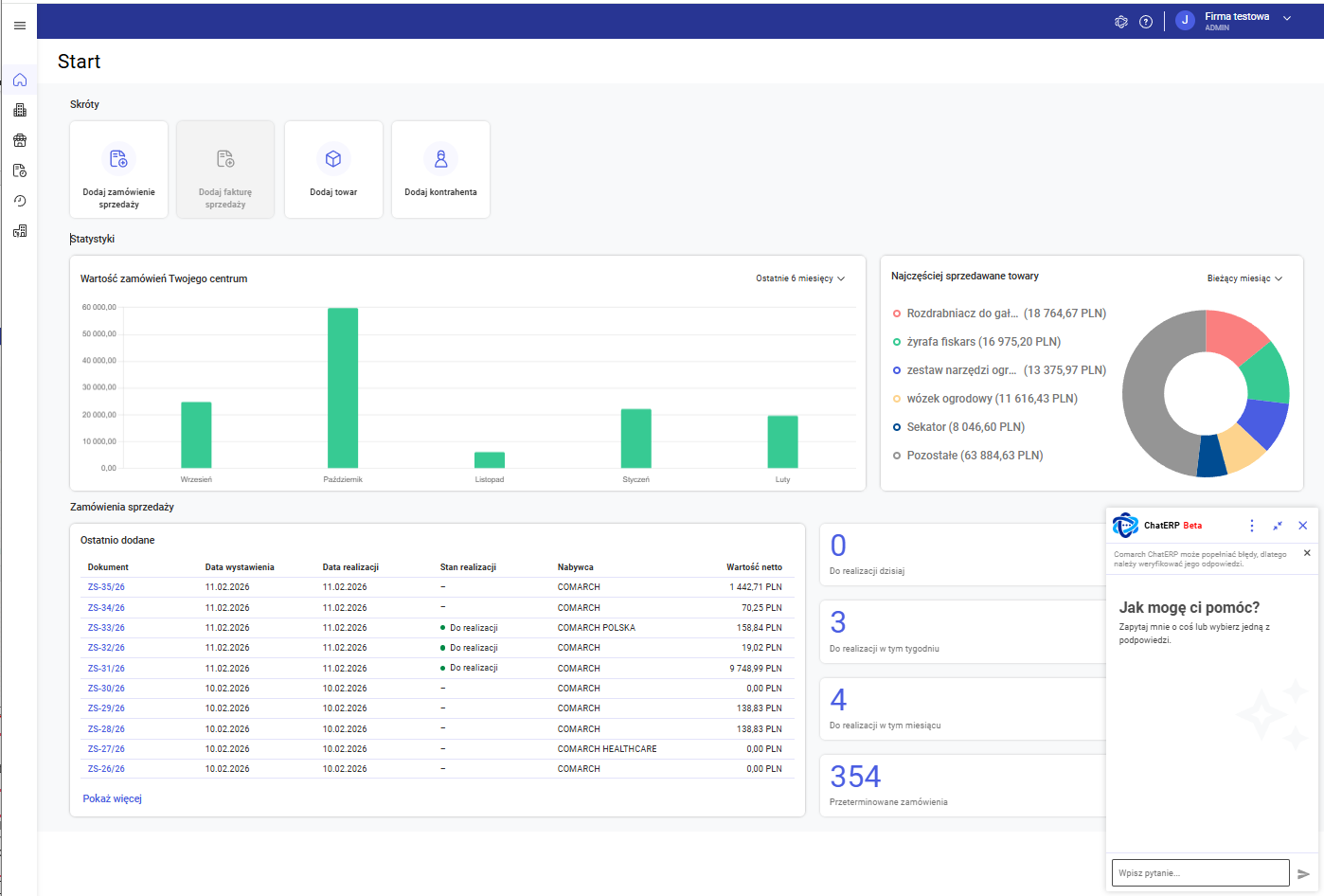Click the Dodaj zamówienie sprzedaży shortcut
Image resolution: width=1324 pixels, height=896 pixels.
[x=118, y=170]
